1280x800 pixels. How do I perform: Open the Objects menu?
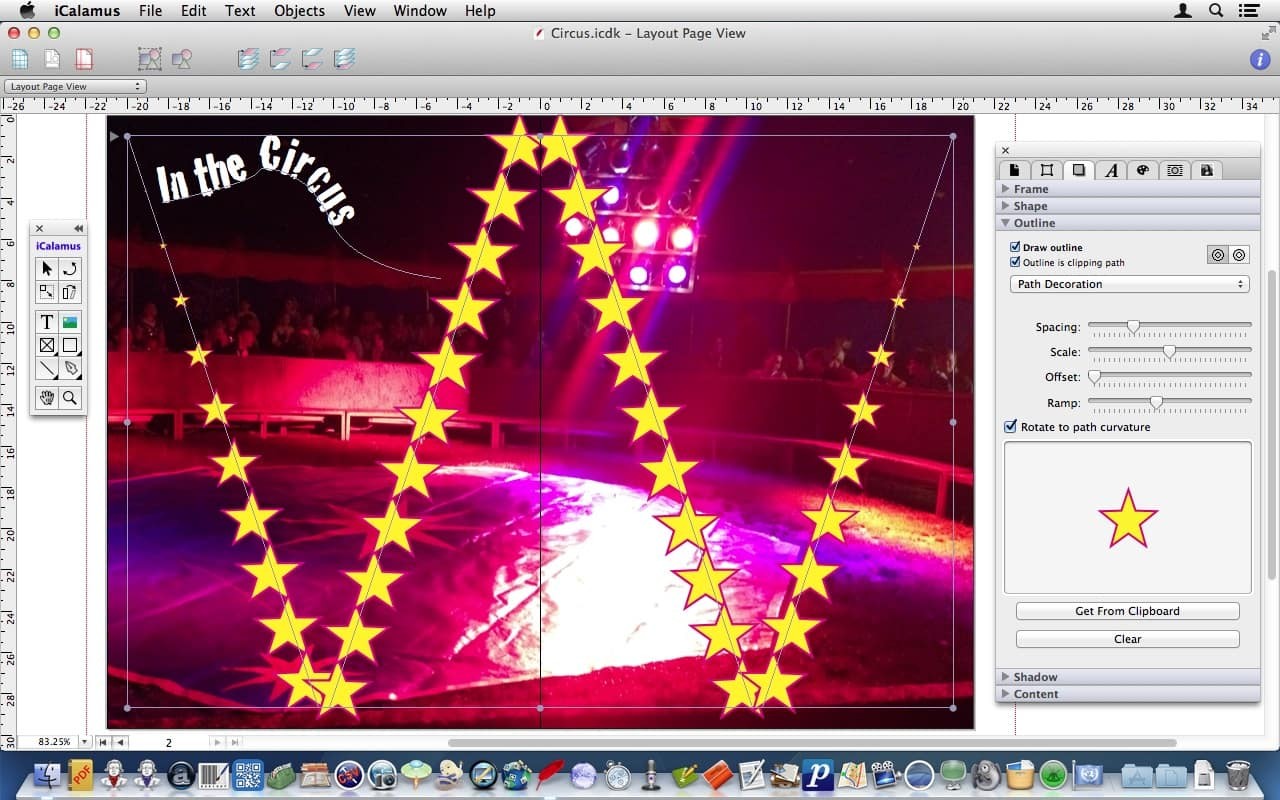coord(299,11)
